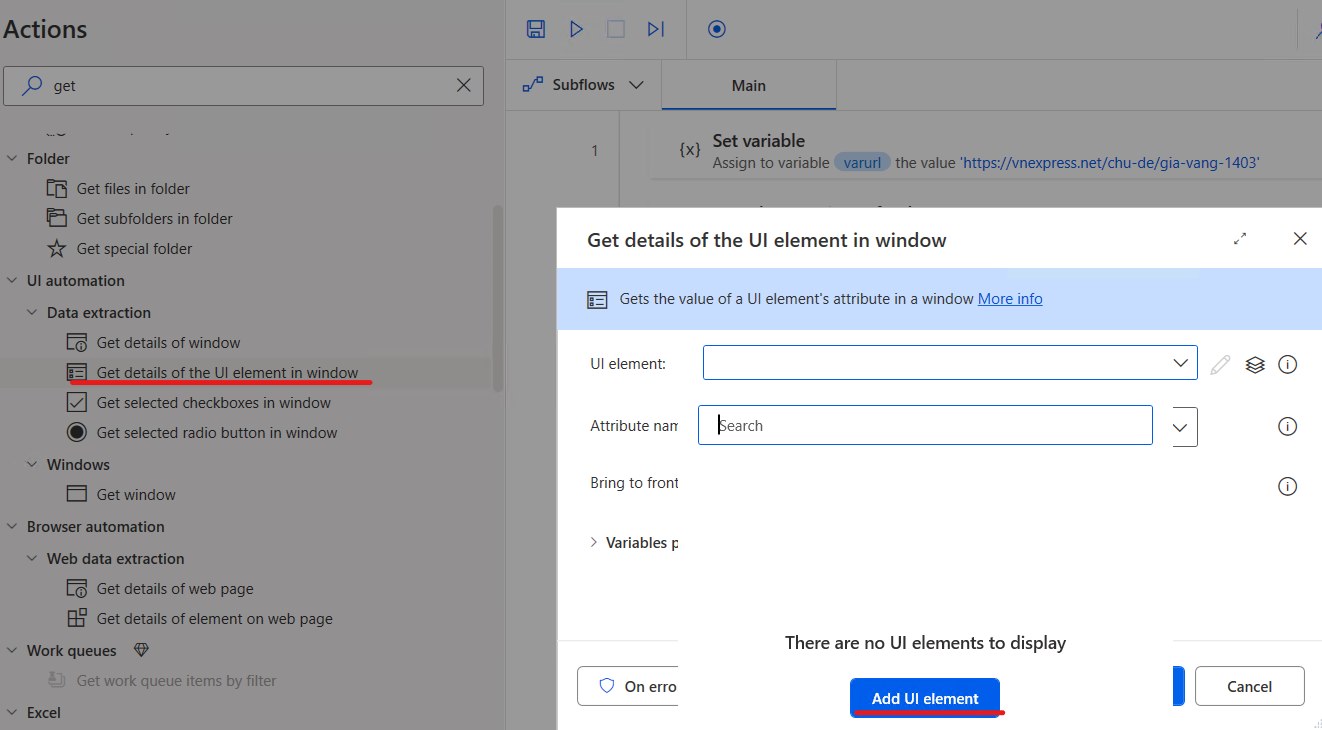
Task: Show info for Bring to front option
Action: click(1288, 486)
